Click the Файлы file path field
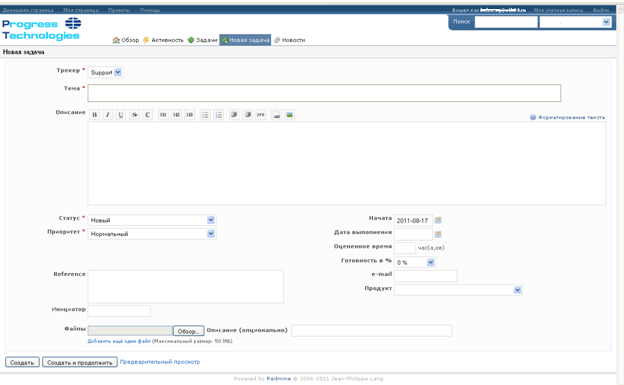Image resolution: width=624 pixels, height=385 pixels. (x=130, y=331)
